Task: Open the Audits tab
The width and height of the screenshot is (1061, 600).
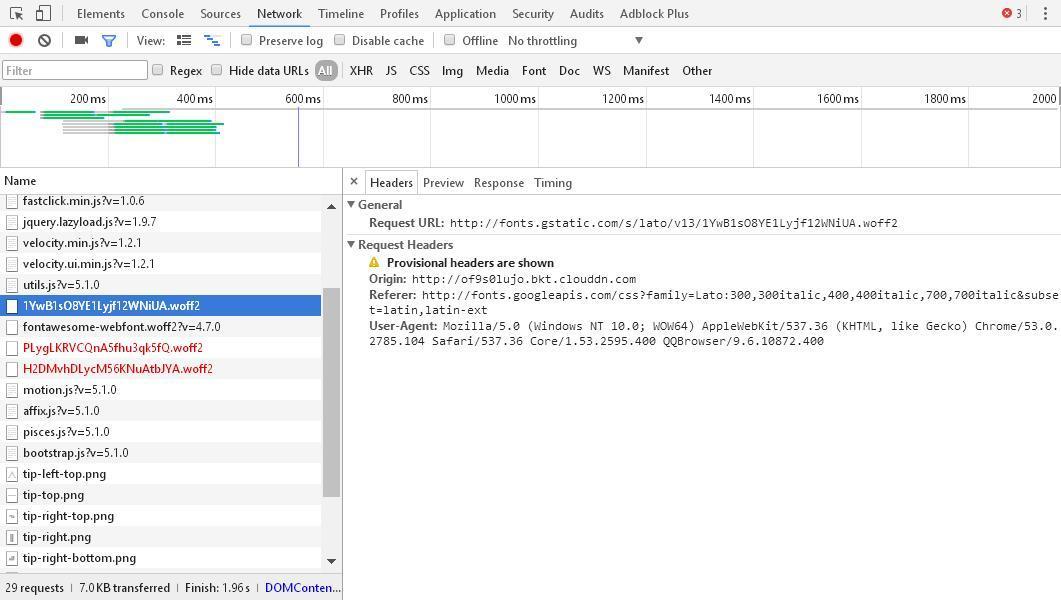Action: 587,14
